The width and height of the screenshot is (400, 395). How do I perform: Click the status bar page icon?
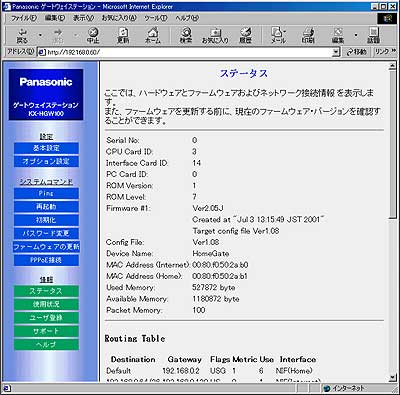pyautogui.click(x=7, y=388)
